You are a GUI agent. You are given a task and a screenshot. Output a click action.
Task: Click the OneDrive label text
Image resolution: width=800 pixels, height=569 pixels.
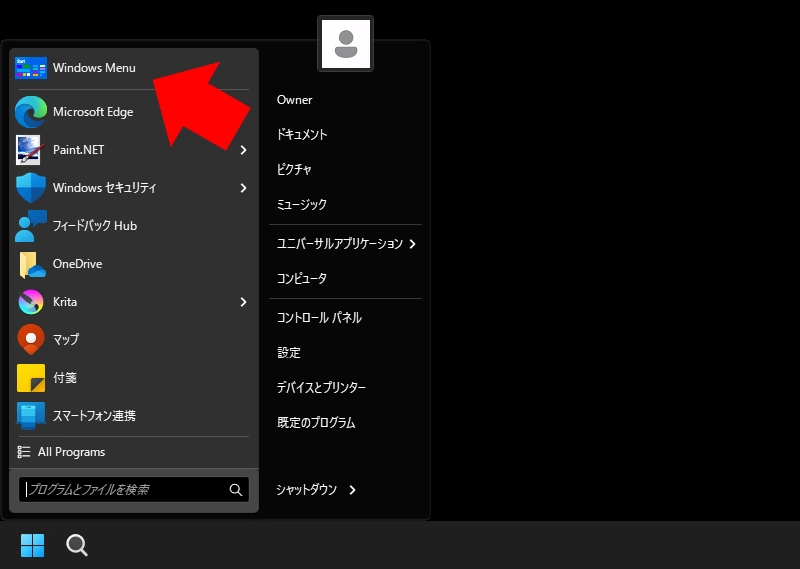point(78,264)
